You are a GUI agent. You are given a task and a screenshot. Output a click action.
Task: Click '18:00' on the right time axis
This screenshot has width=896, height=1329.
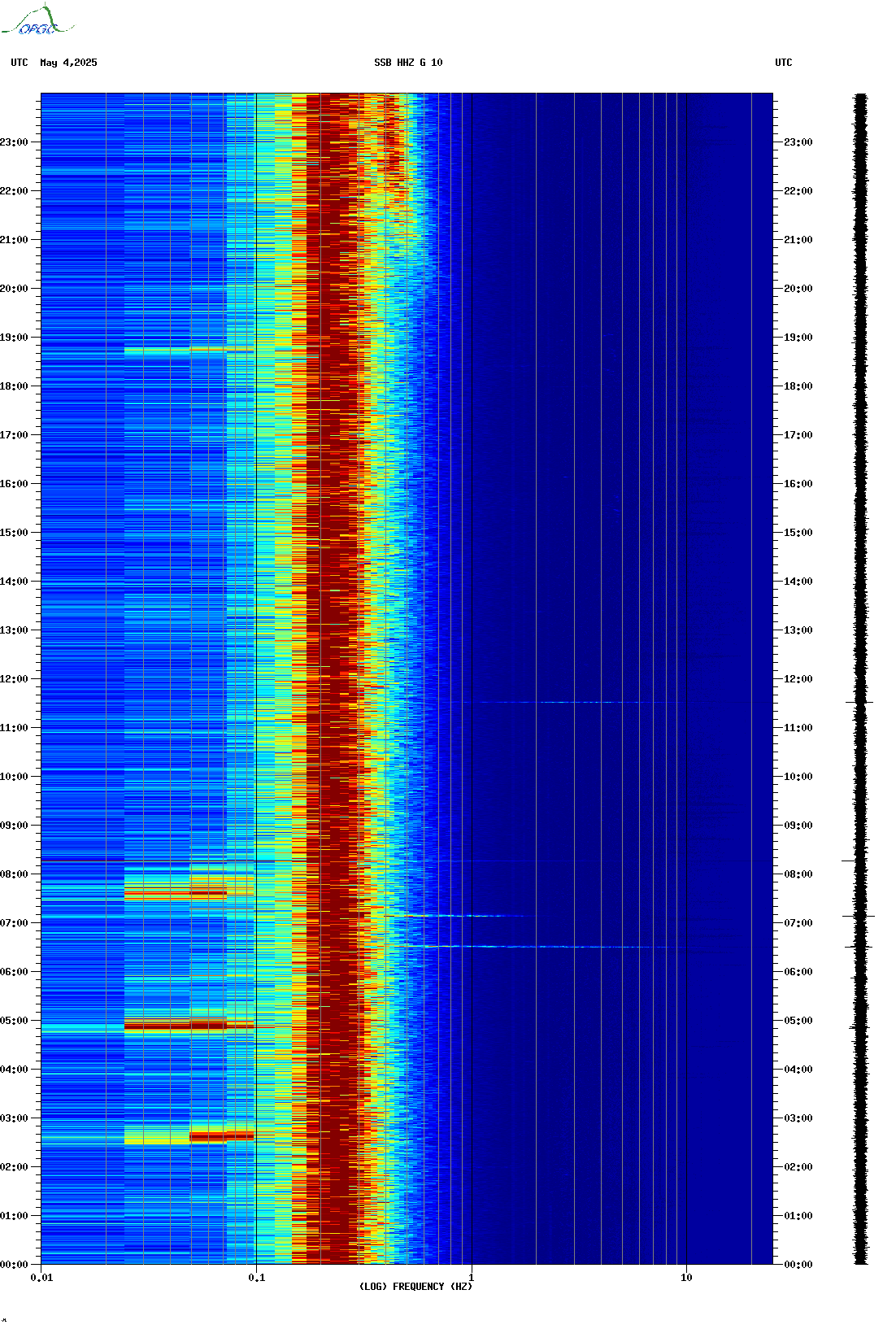point(798,386)
